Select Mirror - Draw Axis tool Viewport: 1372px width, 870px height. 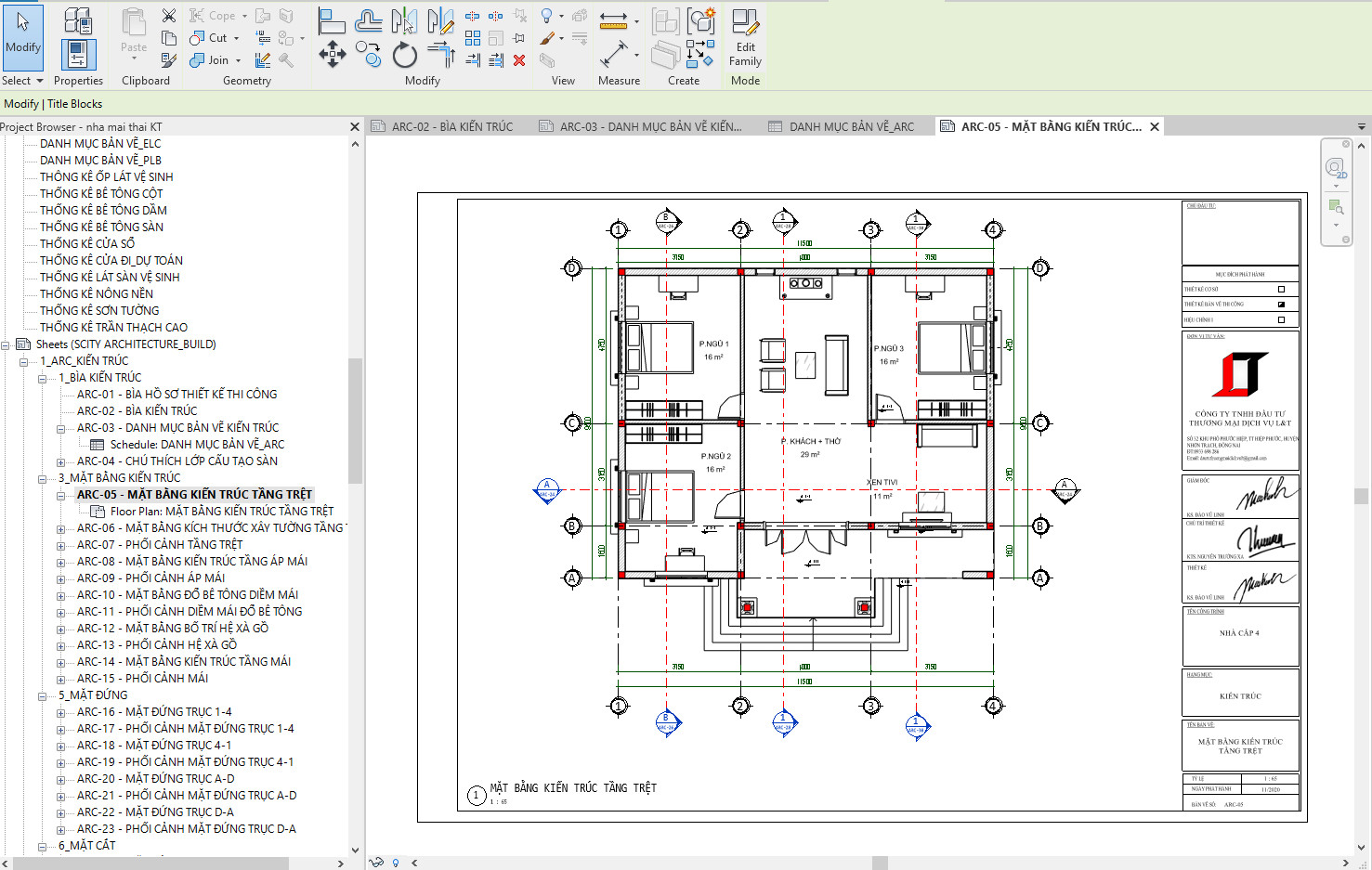click(440, 21)
